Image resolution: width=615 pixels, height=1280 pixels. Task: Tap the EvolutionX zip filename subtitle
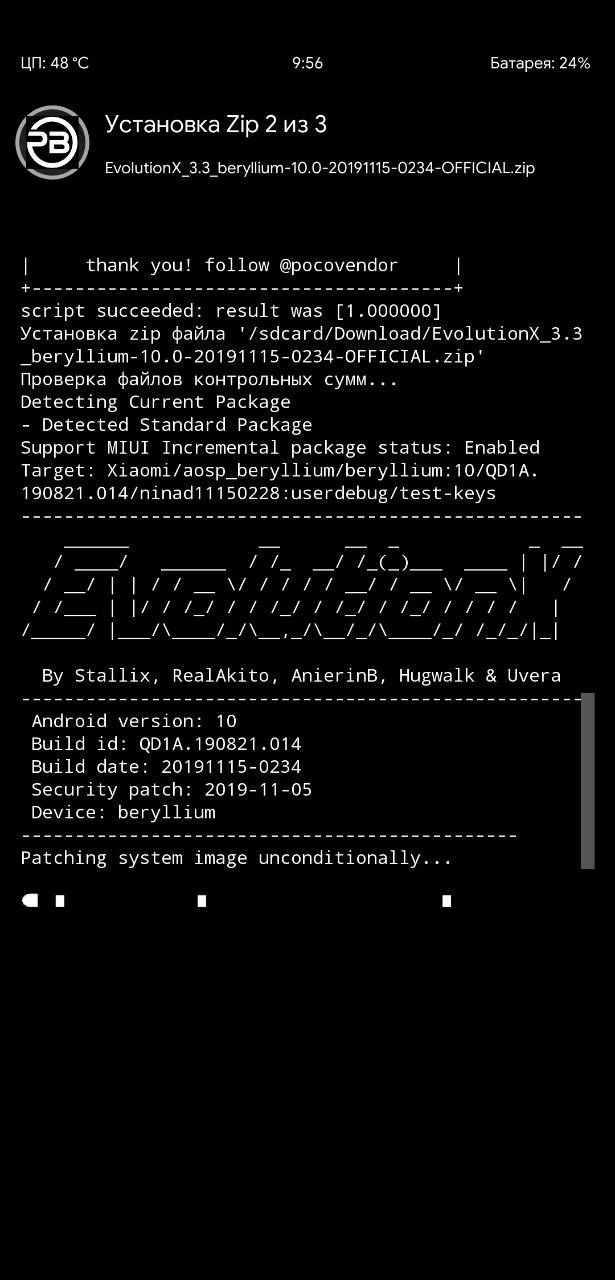[x=320, y=168]
